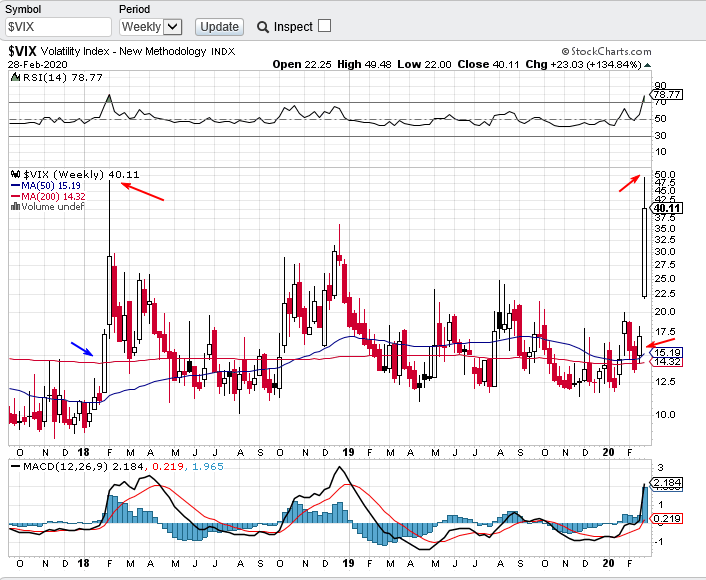
Task: Click the 'Open 22.25' header text
Action: (x=302, y=64)
